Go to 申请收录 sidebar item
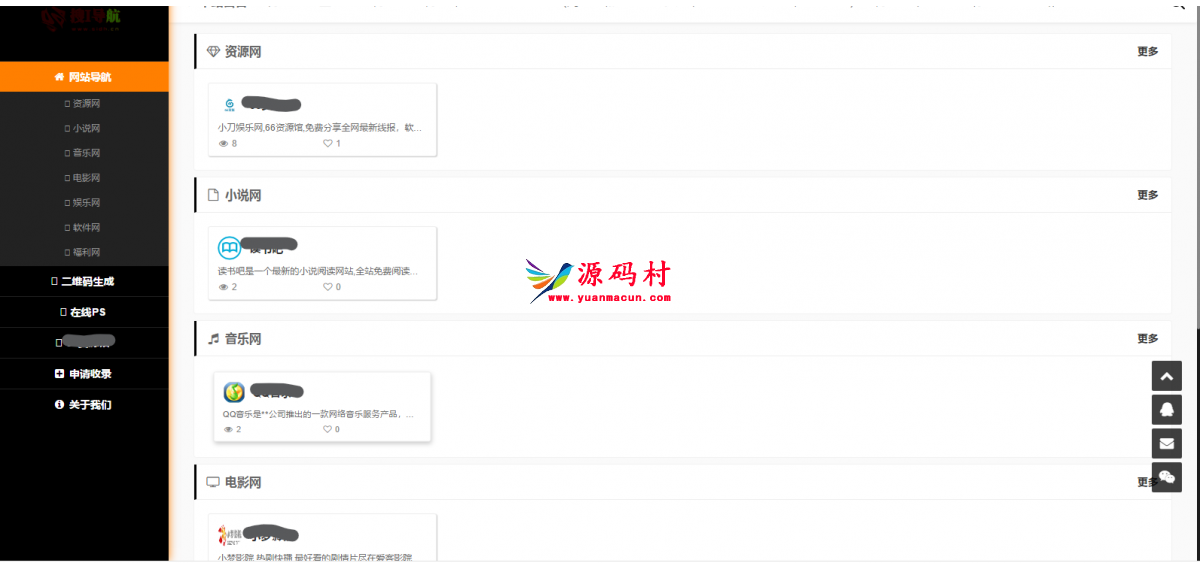 tap(84, 374)
